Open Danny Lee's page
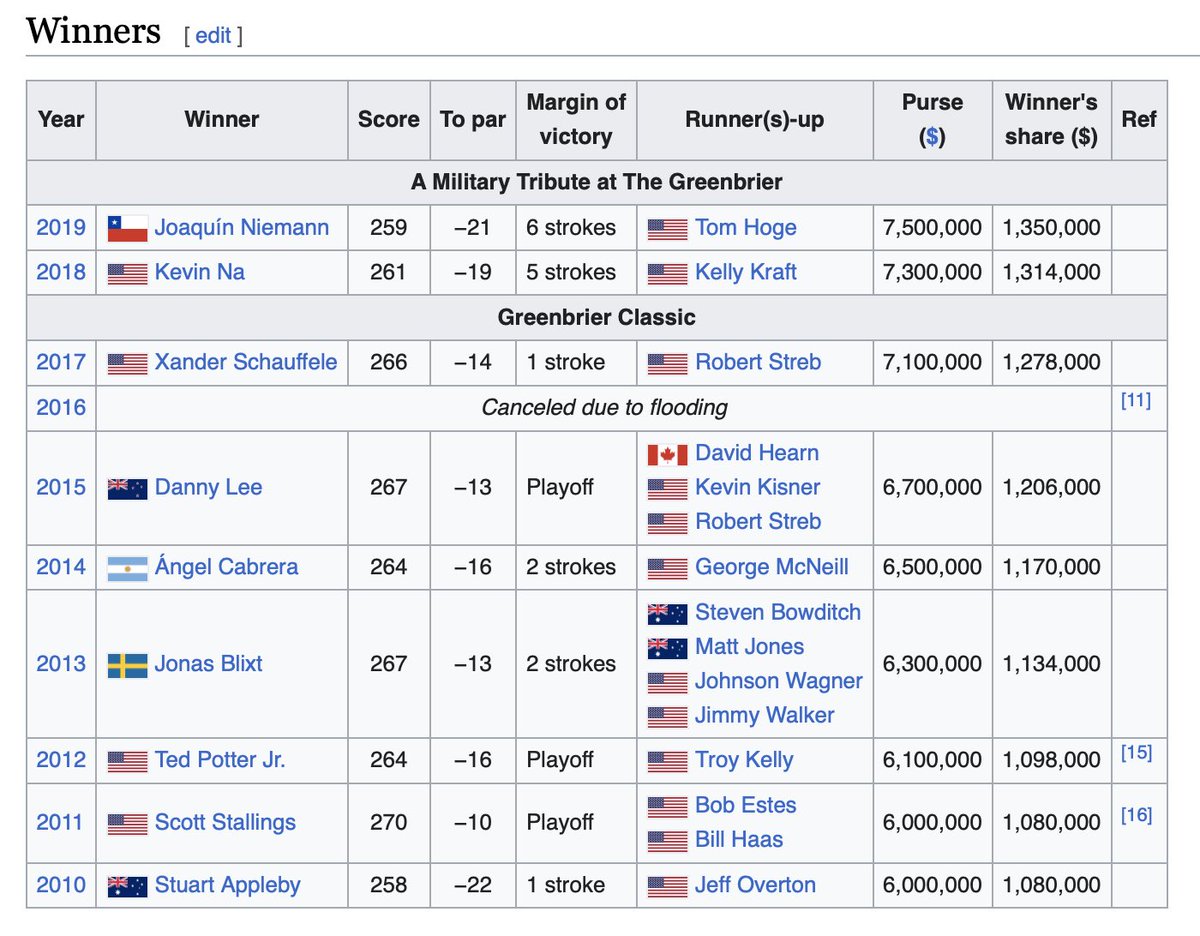This screenshot has height=936, width=1200. click(209, 487)
